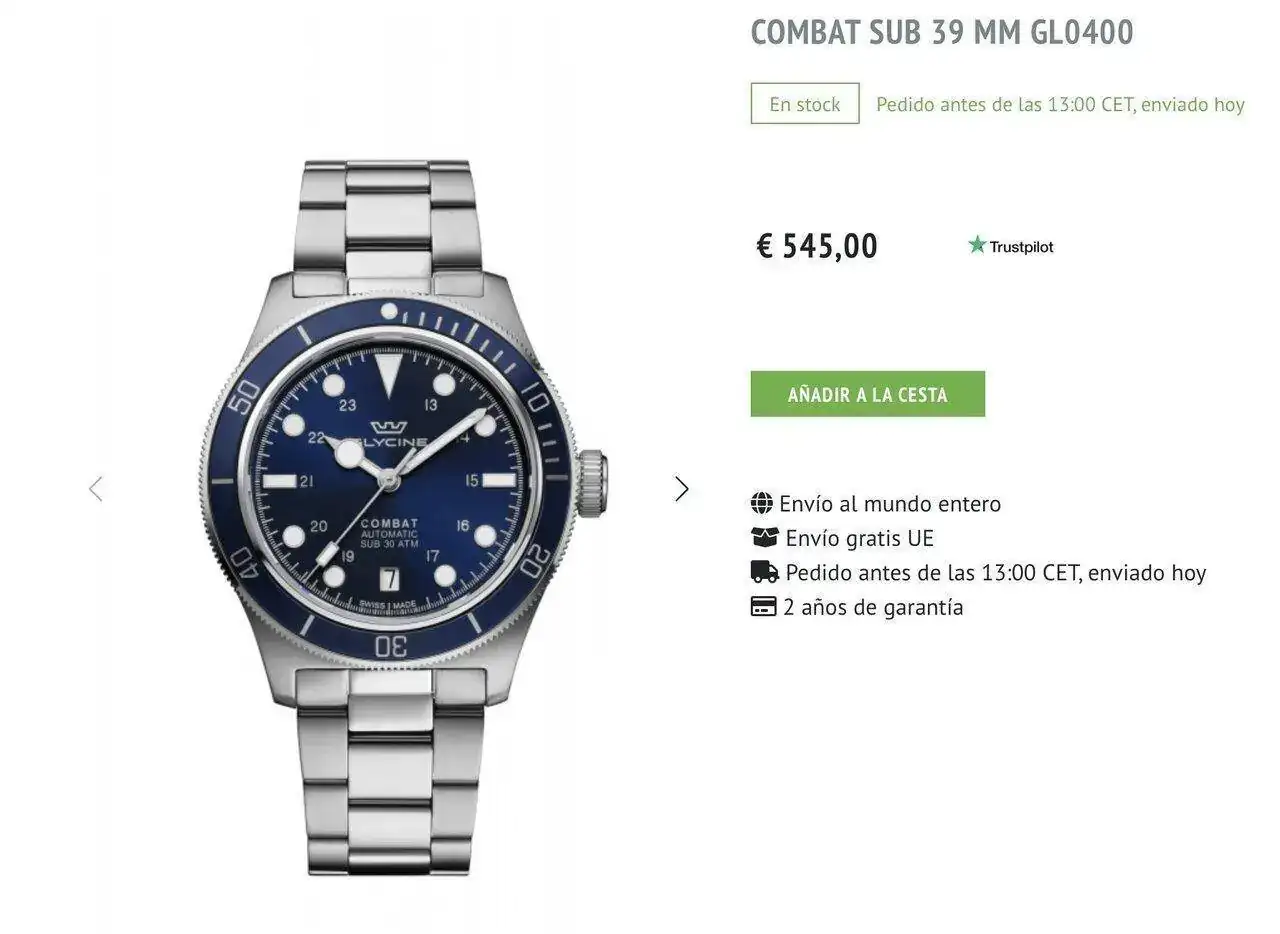Screen dimensions: 1280x934
Task: Click the previous image arrow
Action: (96, 489)
